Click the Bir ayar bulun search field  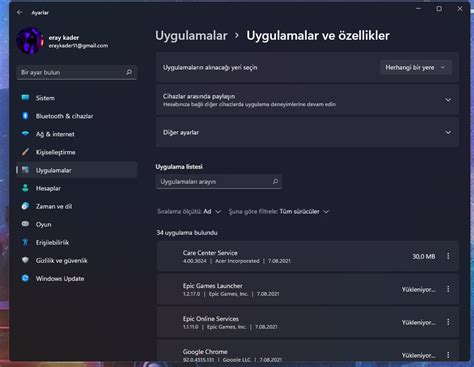tap(77, 72)
